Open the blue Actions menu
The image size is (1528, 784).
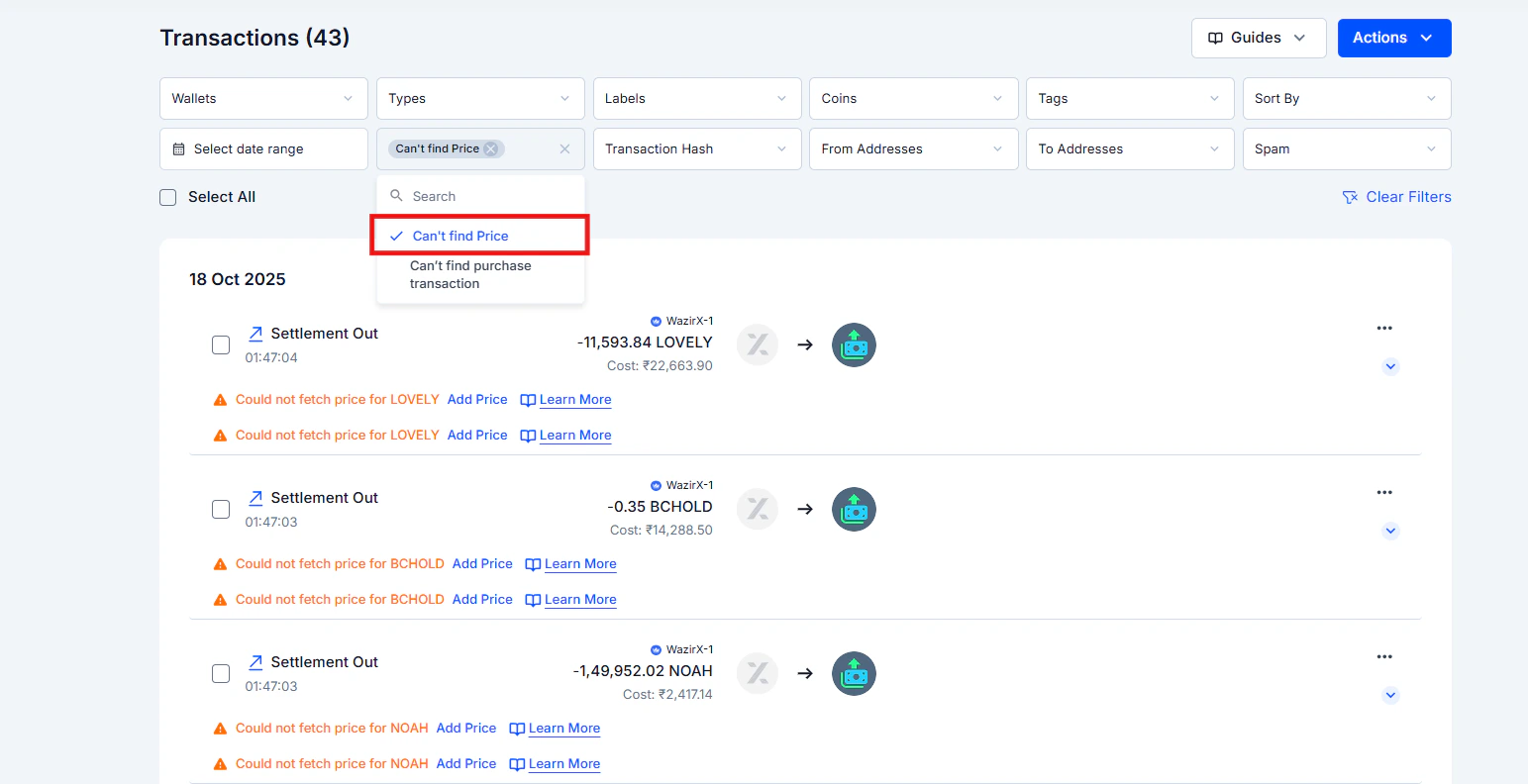[x=1393, y=38]
